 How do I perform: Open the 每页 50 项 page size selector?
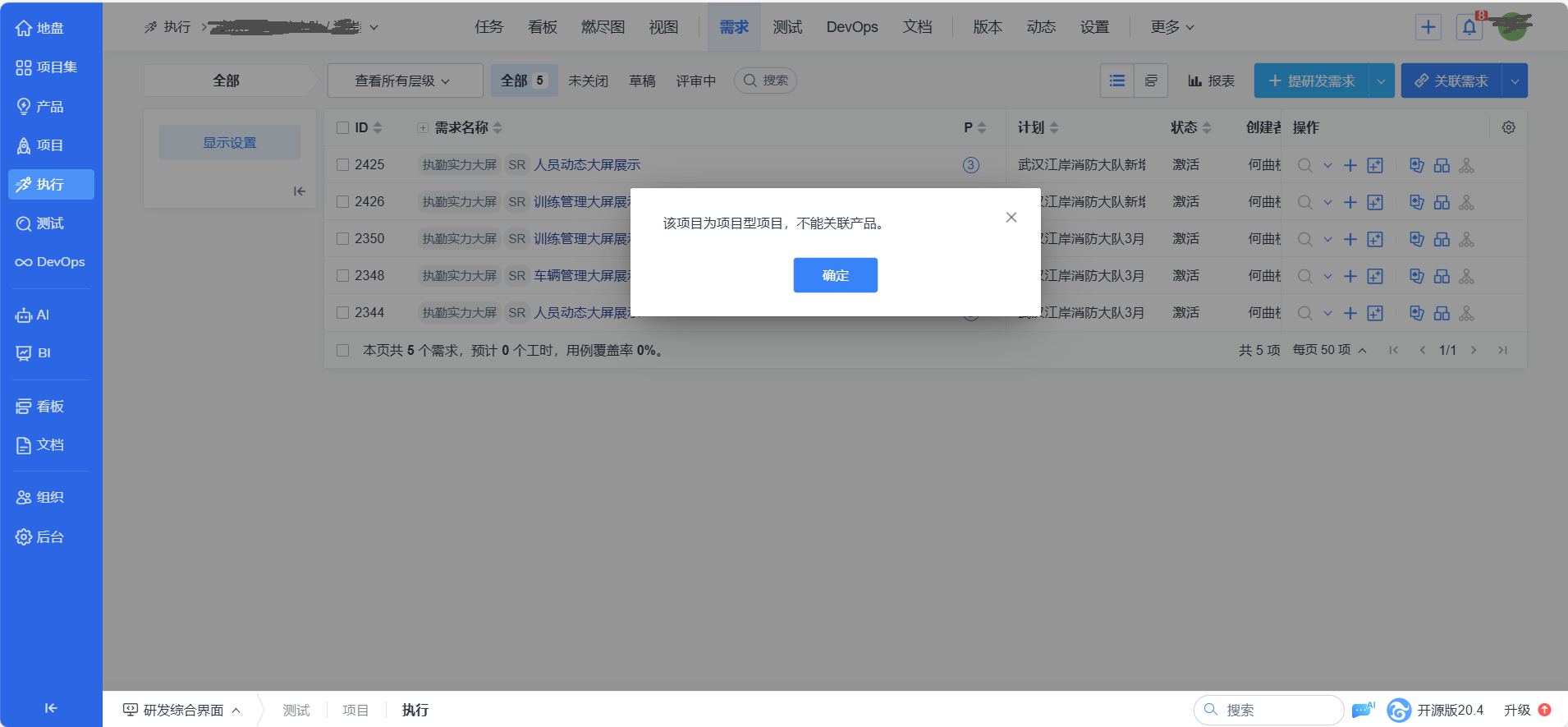pyautogui.click(x=1329, y=350)
